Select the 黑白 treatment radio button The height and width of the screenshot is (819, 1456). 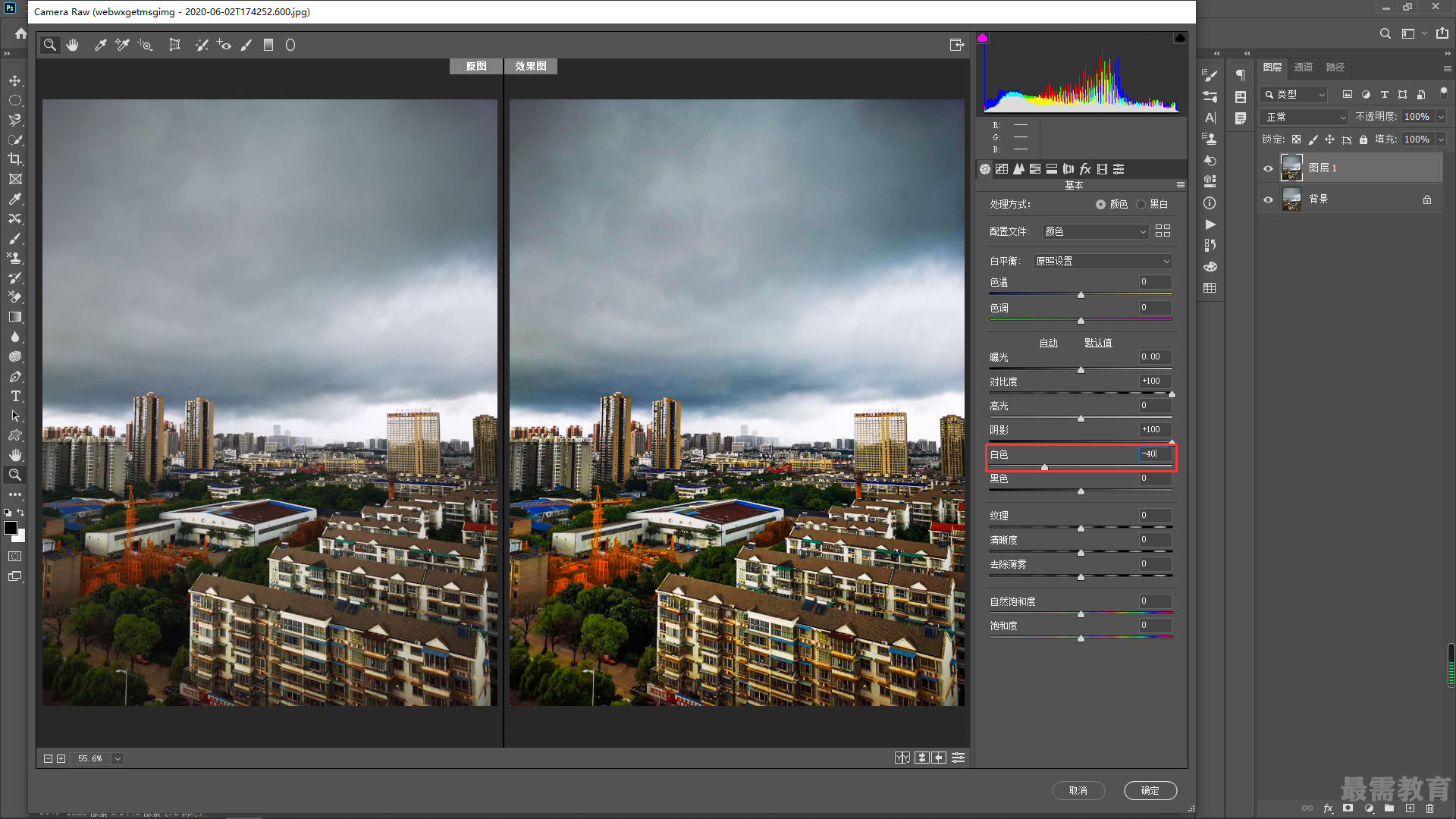coord(1141,205)
